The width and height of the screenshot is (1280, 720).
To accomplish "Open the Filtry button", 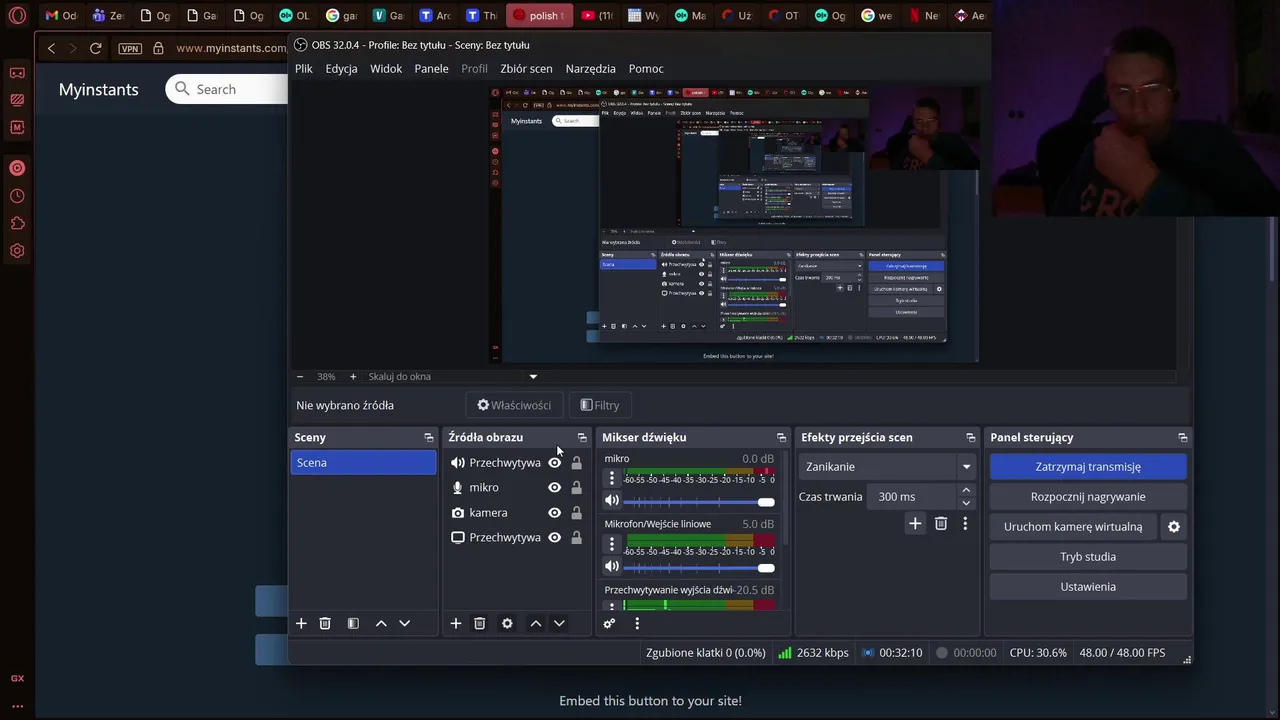I will tap(600, 405).
